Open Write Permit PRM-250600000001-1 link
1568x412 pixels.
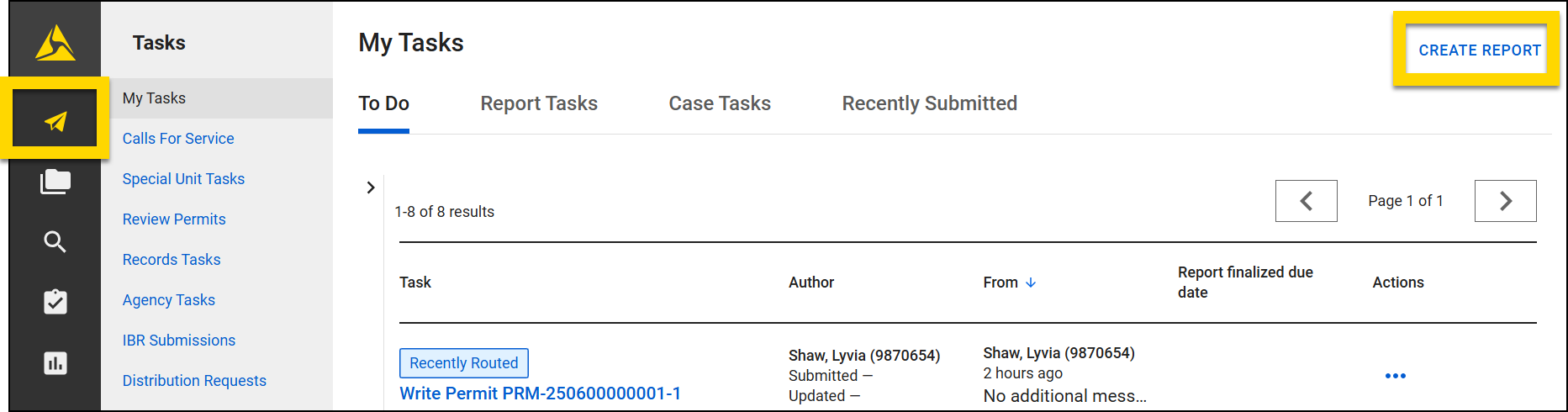point(540,394)
